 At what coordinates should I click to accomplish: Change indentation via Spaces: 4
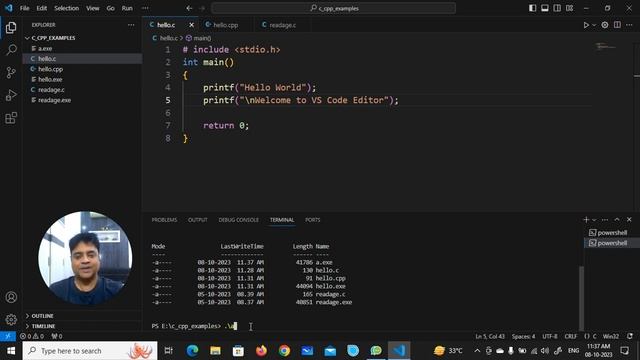point(523,336)
